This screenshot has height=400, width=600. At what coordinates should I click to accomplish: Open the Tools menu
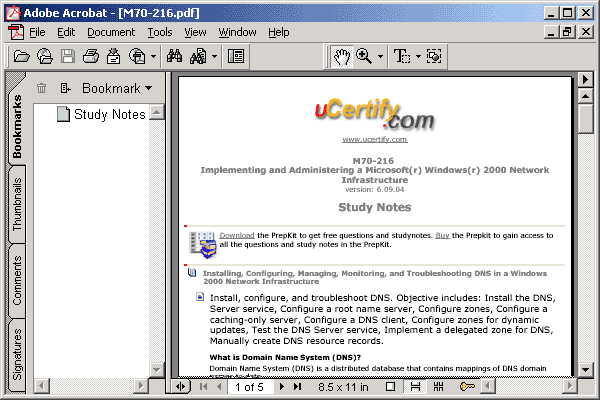coord(160,33)
